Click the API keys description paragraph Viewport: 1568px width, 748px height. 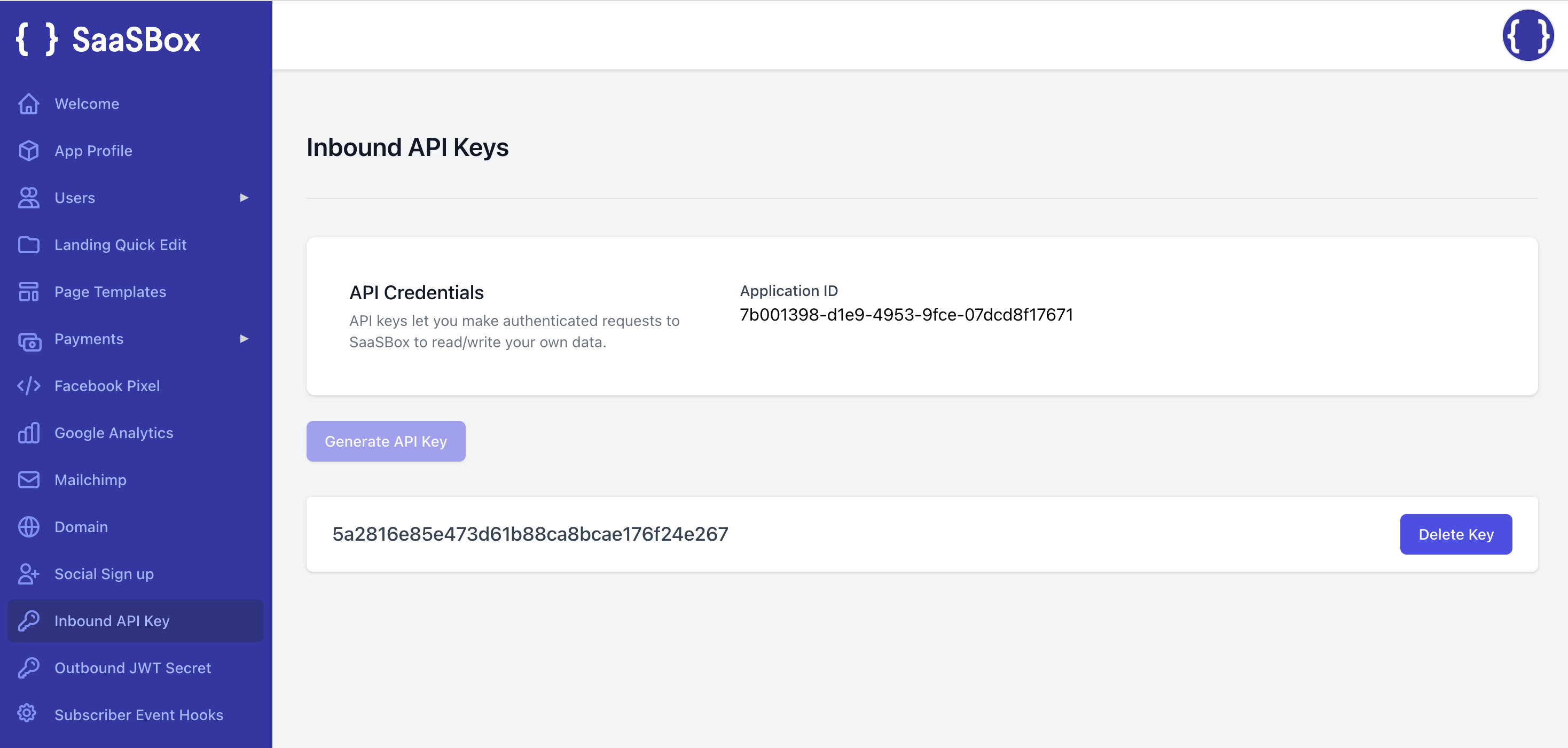point(514,331)
